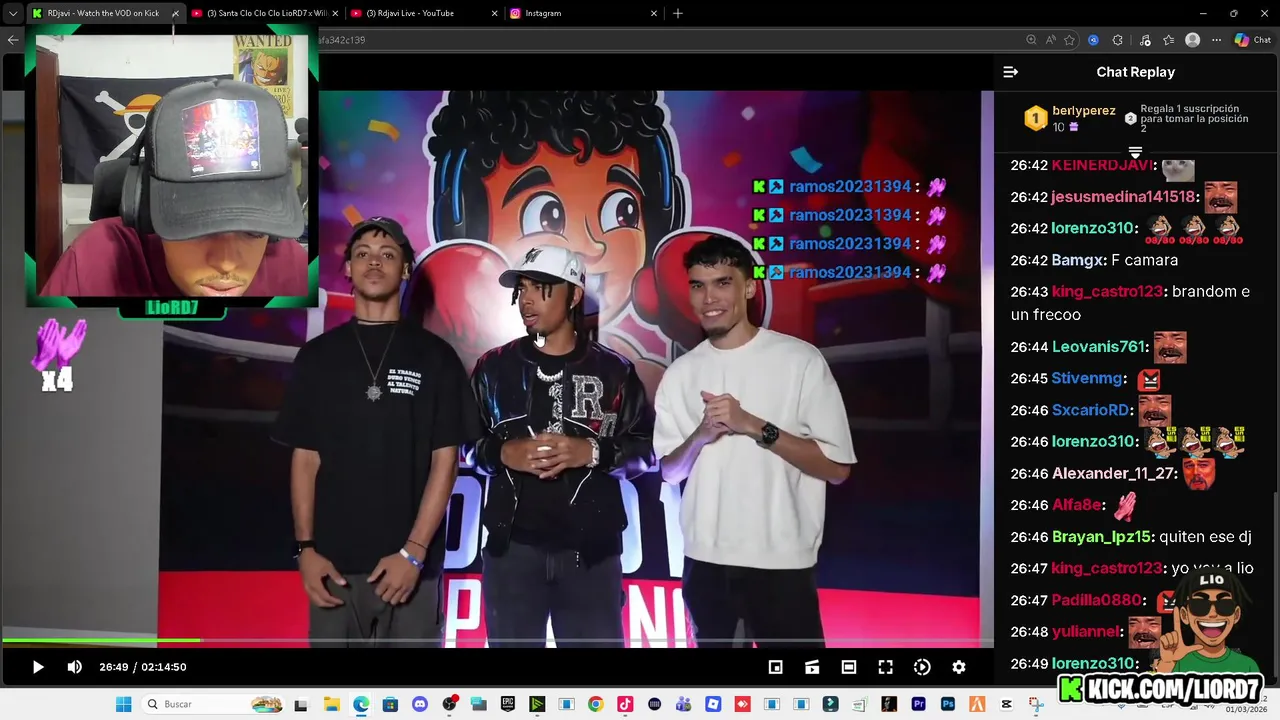
Task: Open Microsoft Edge from the taskbar
Action: coord(361,704)
